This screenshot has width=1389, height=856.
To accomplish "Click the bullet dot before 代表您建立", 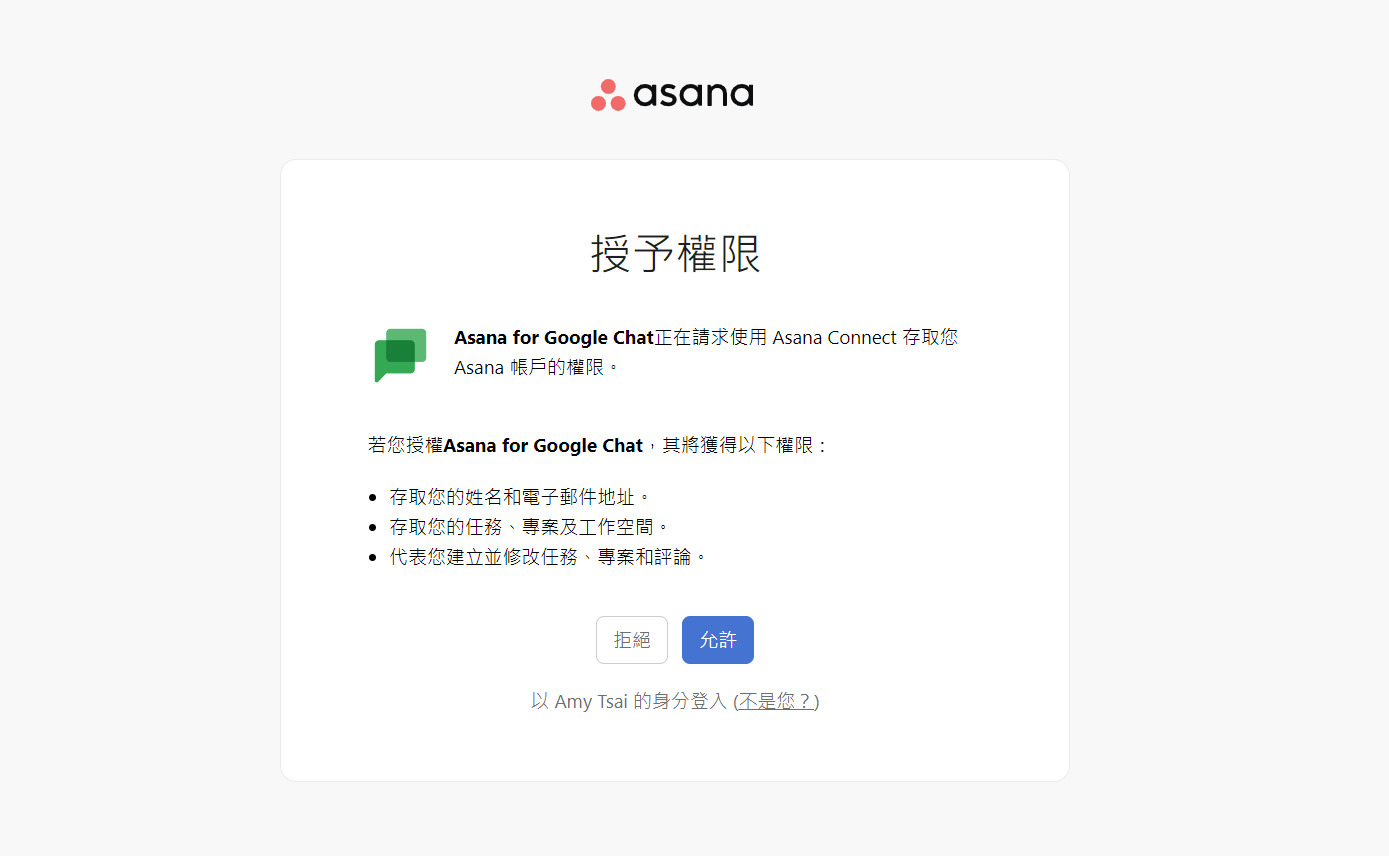I will point(373,557).
